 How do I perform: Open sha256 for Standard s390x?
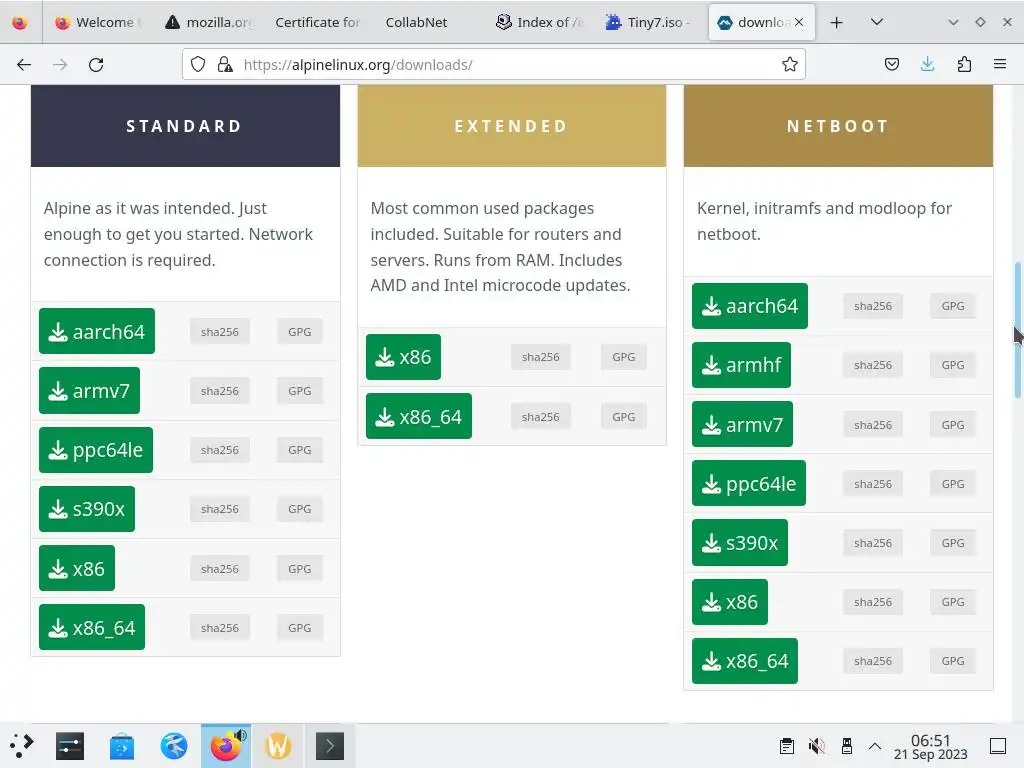[220, 509]
